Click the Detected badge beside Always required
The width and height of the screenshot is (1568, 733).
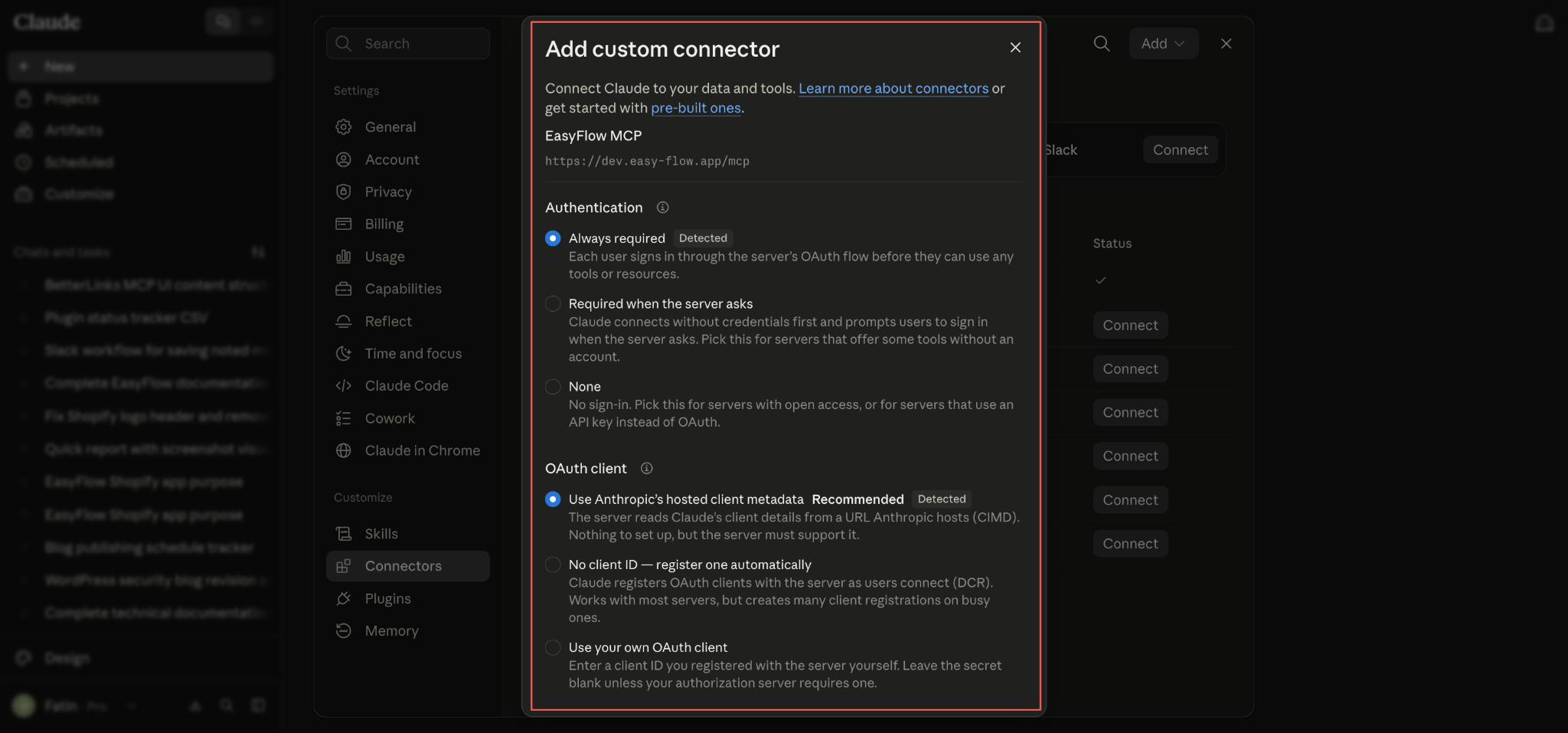[x=703, y=238]
